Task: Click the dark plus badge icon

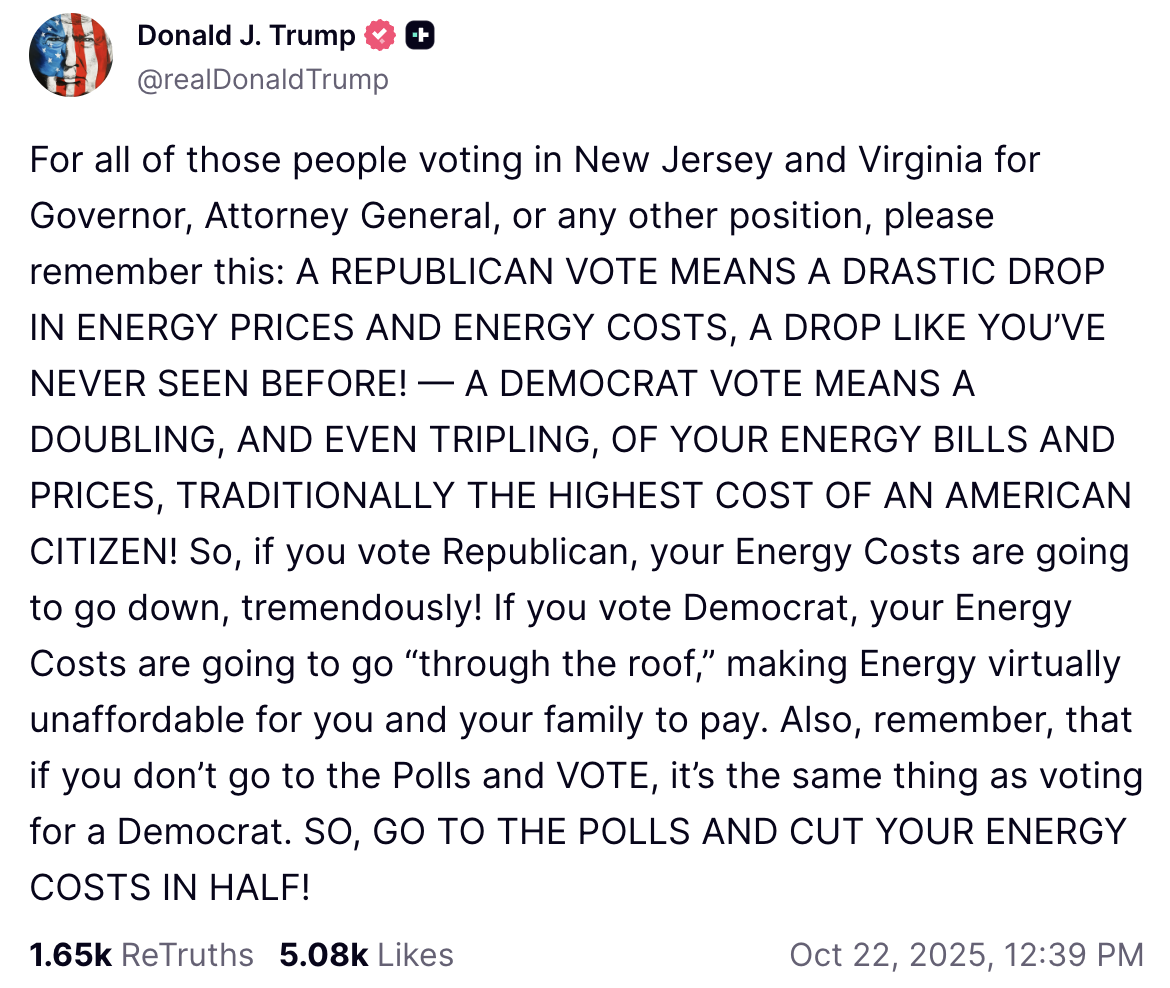Action: (x=421, y=36)
